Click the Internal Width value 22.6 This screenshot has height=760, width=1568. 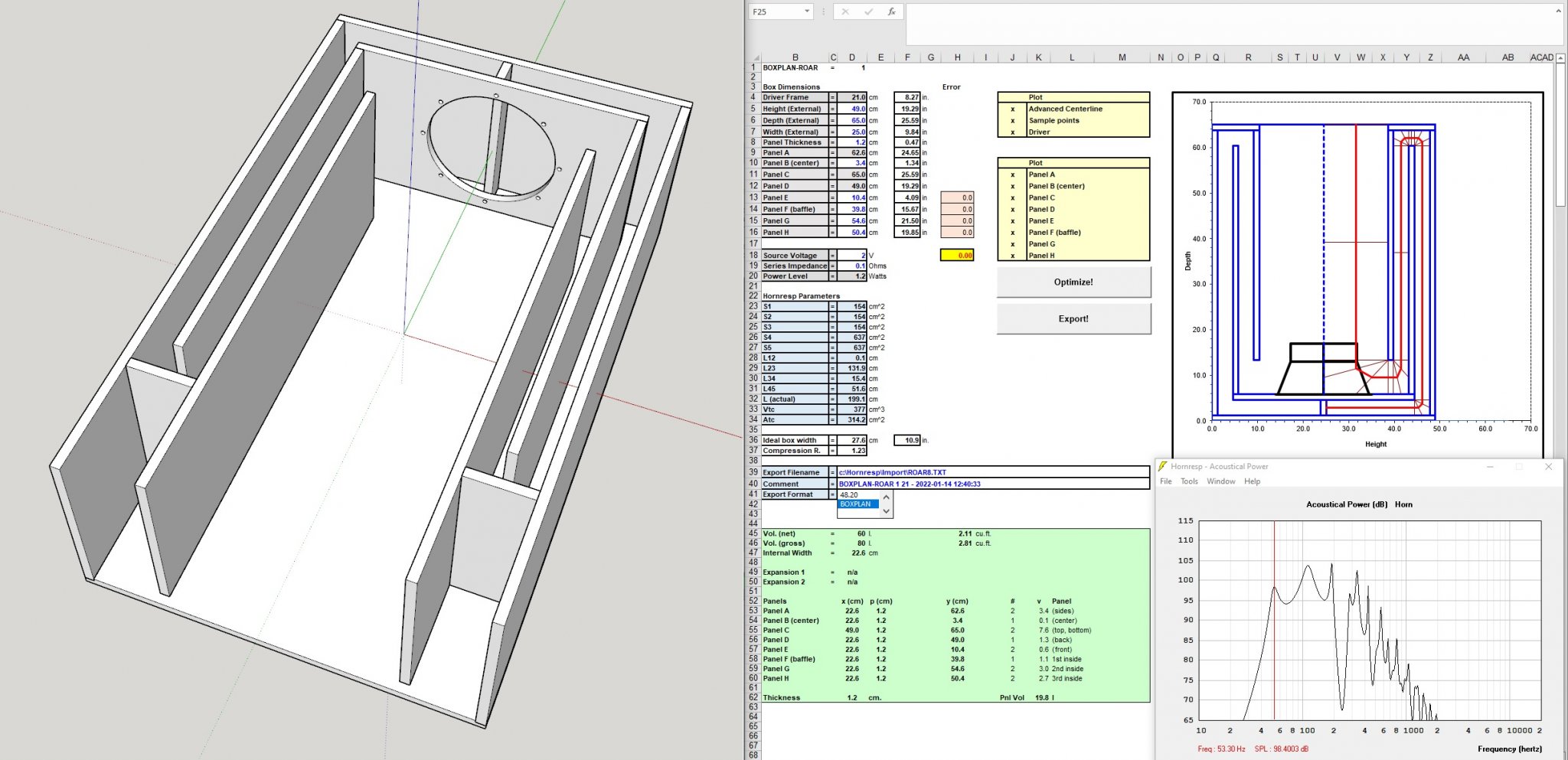click(858, 553)
